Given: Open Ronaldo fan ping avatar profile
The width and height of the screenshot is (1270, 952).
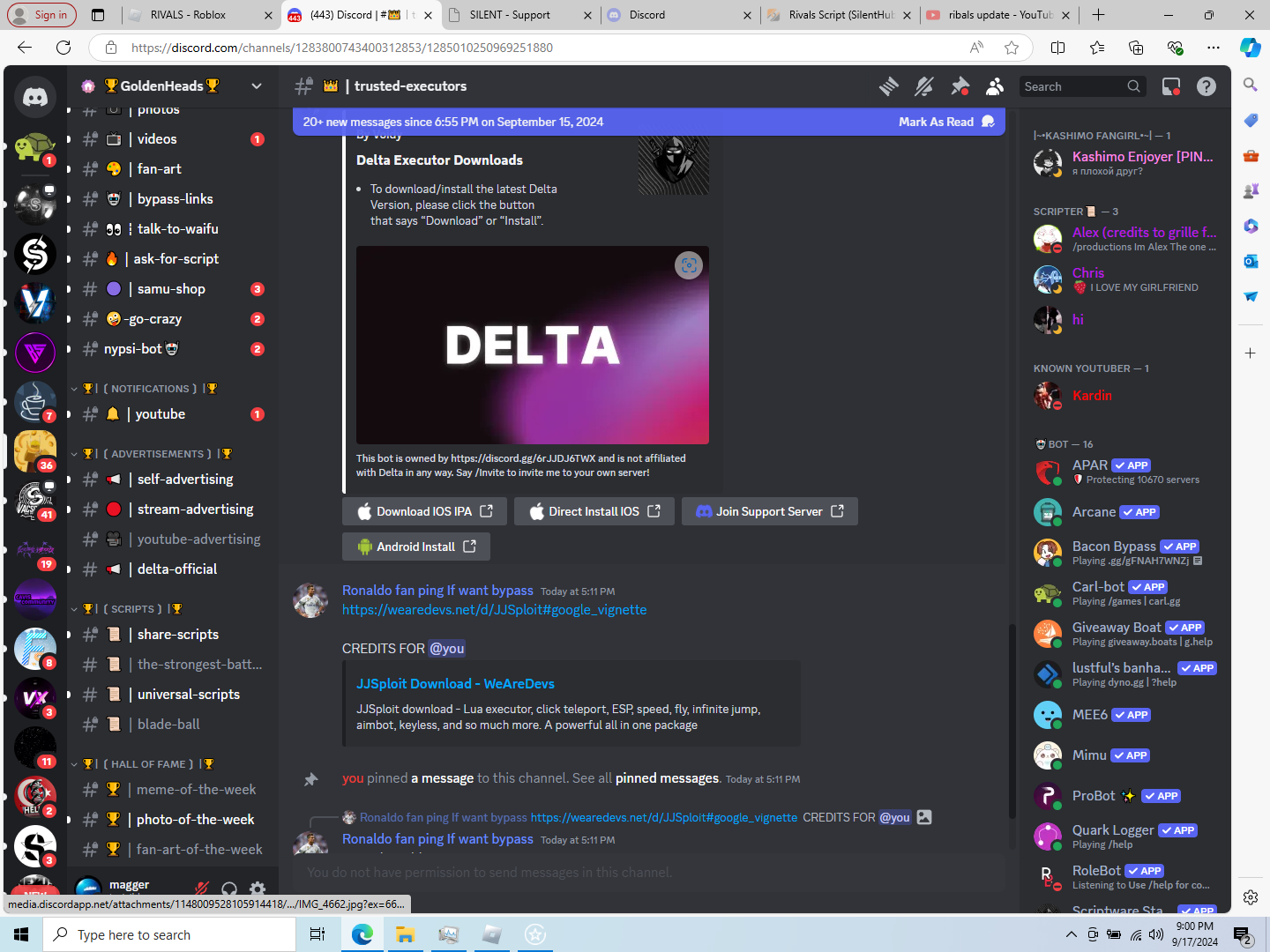Looking at the screenshot, I should tap(310, 600).
